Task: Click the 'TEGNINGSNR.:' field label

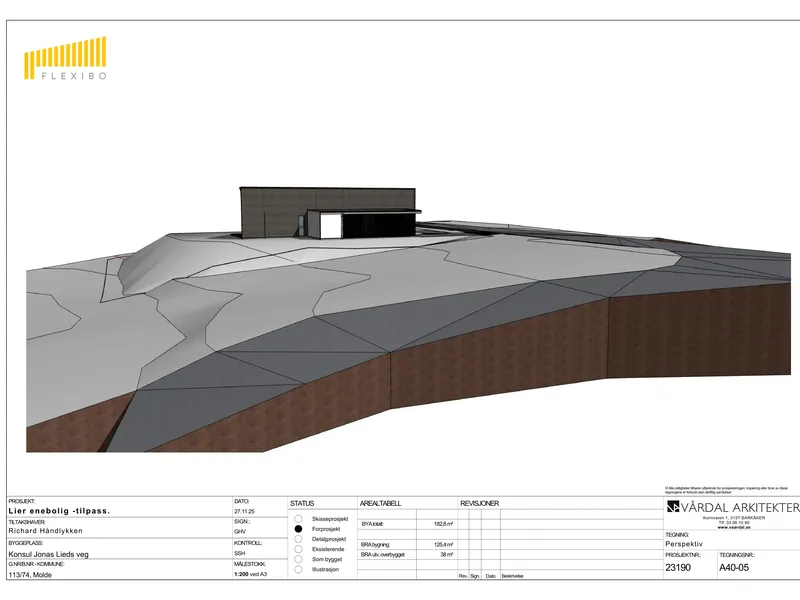Action: point(737,555)
